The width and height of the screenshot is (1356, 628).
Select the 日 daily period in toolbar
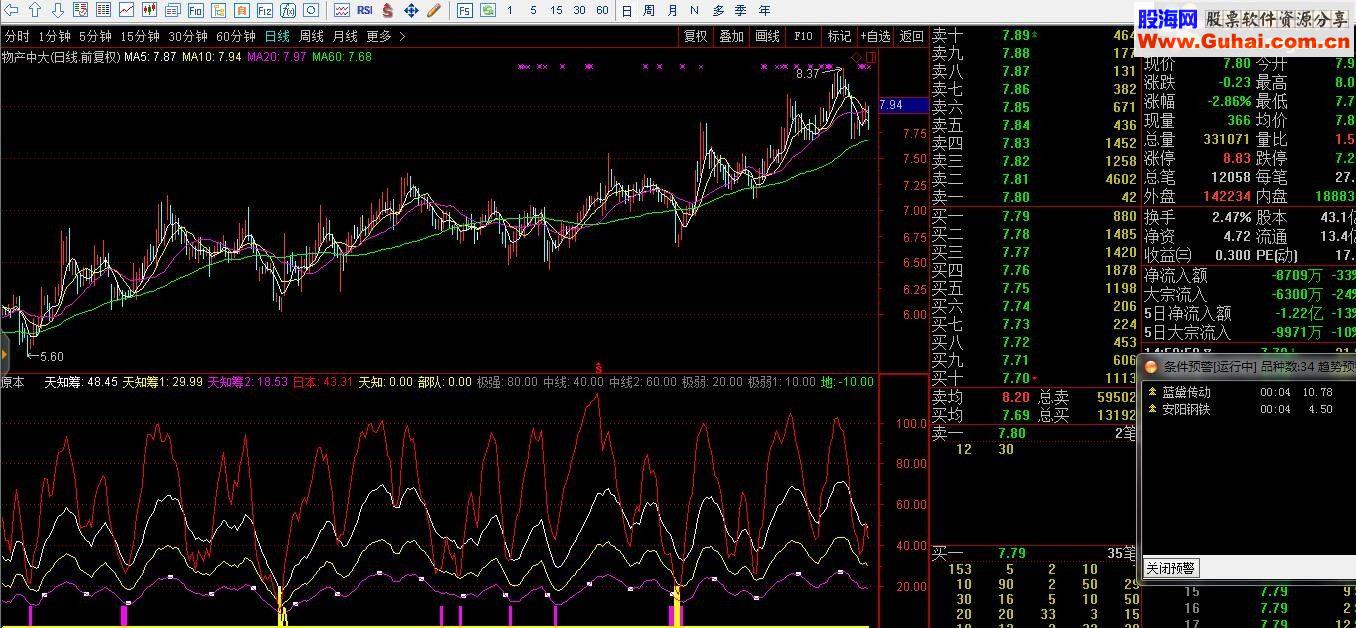pyautogui.click(x=627, y=10)
